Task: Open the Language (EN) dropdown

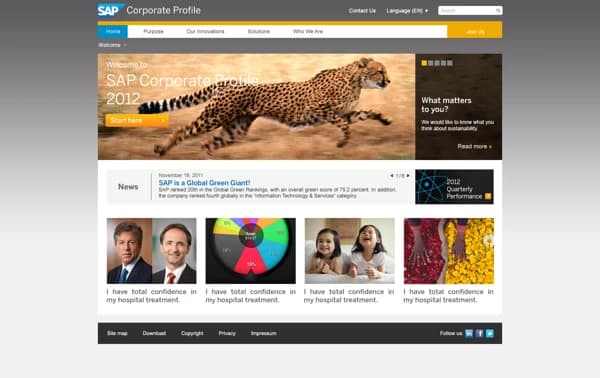Action: click(407, 11)
